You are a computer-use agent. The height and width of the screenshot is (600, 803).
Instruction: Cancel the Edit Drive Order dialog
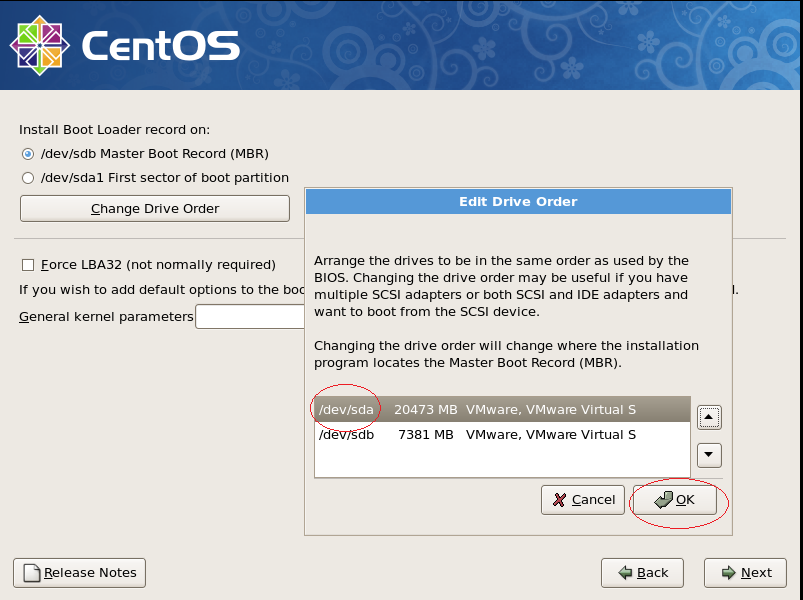pyautogui.click(x=583, y=500)
